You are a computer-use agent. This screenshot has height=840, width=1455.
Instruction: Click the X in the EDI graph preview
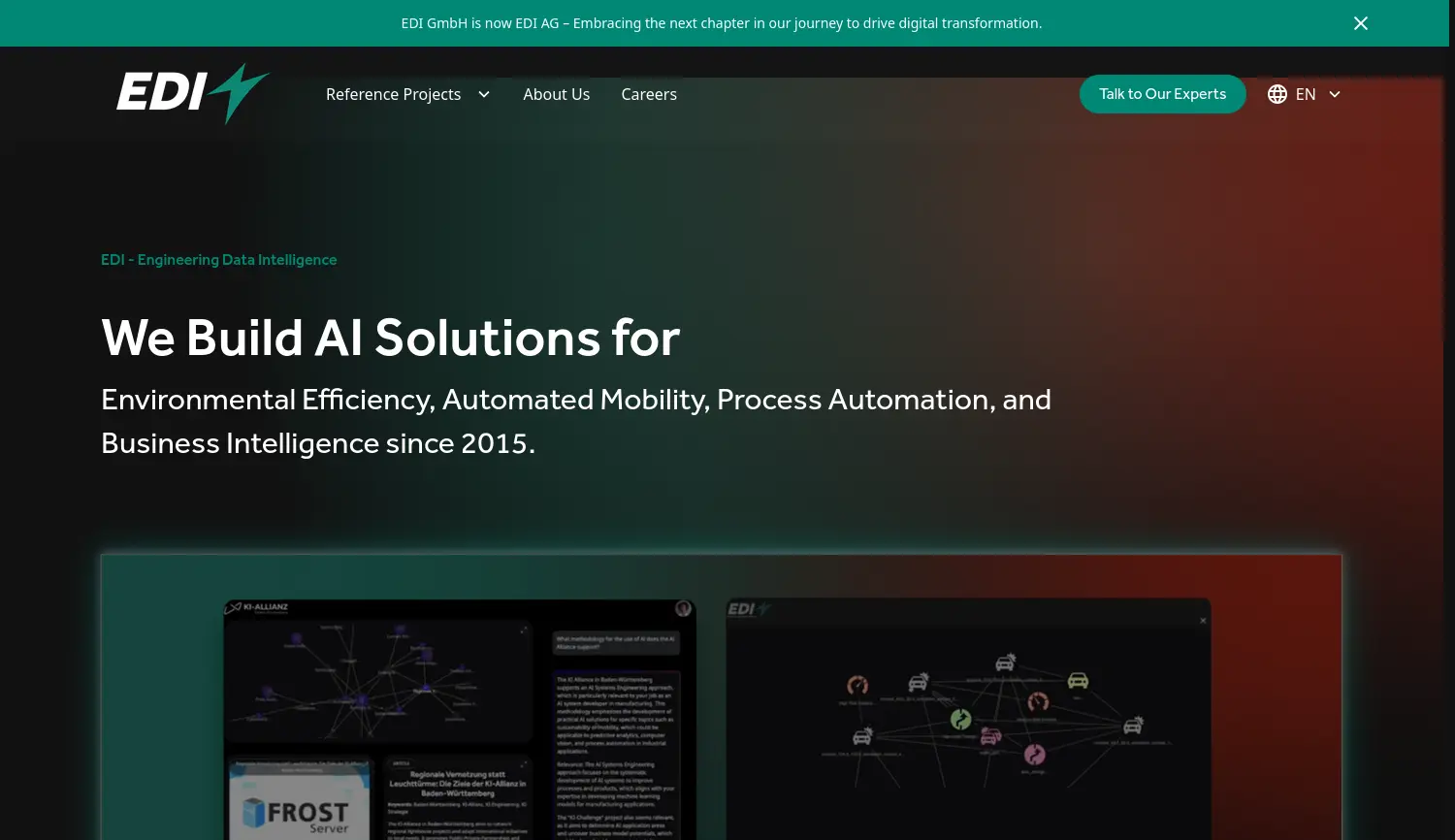[1203, 621]
